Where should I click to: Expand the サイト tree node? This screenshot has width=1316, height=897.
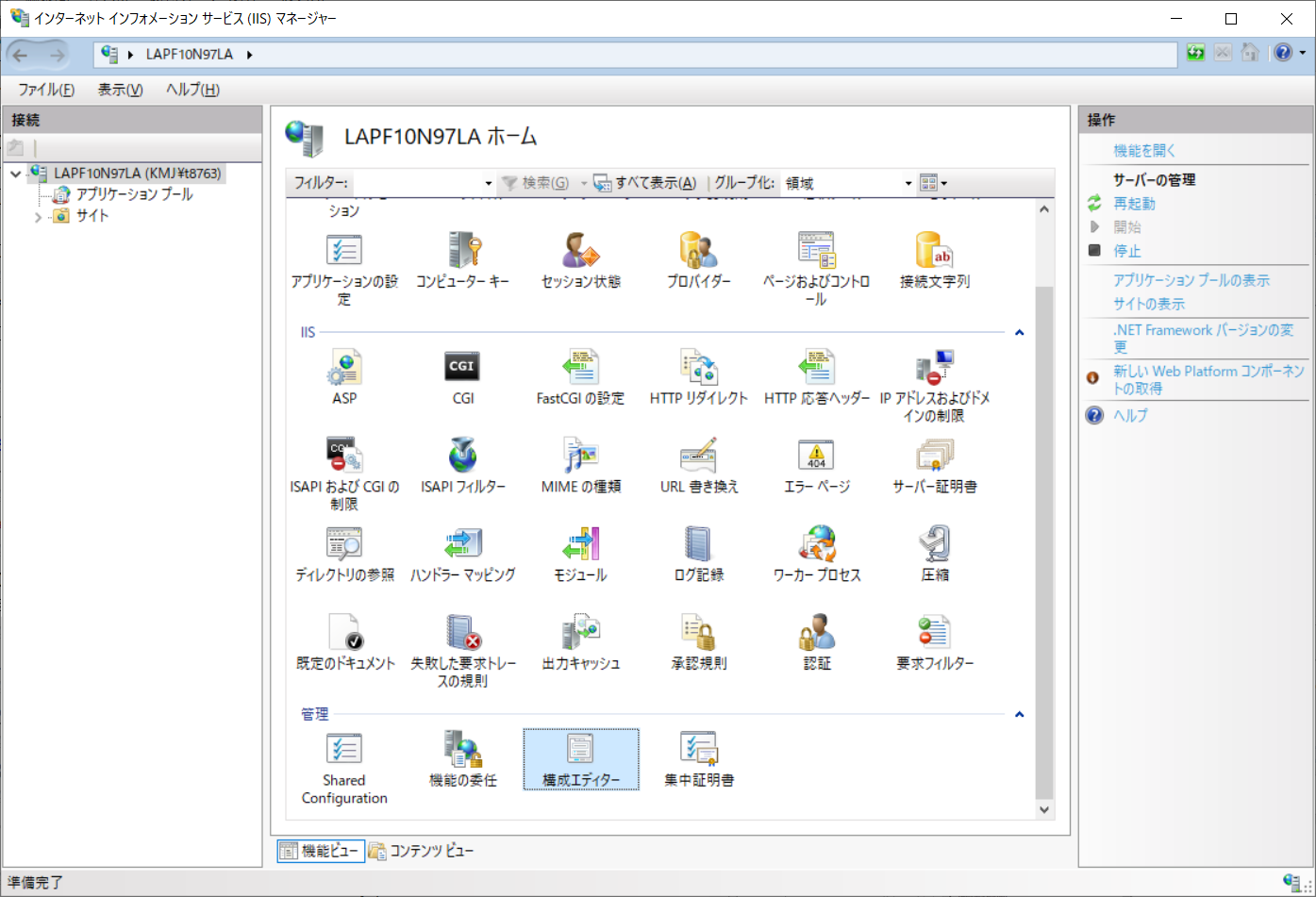pos(38,217)
